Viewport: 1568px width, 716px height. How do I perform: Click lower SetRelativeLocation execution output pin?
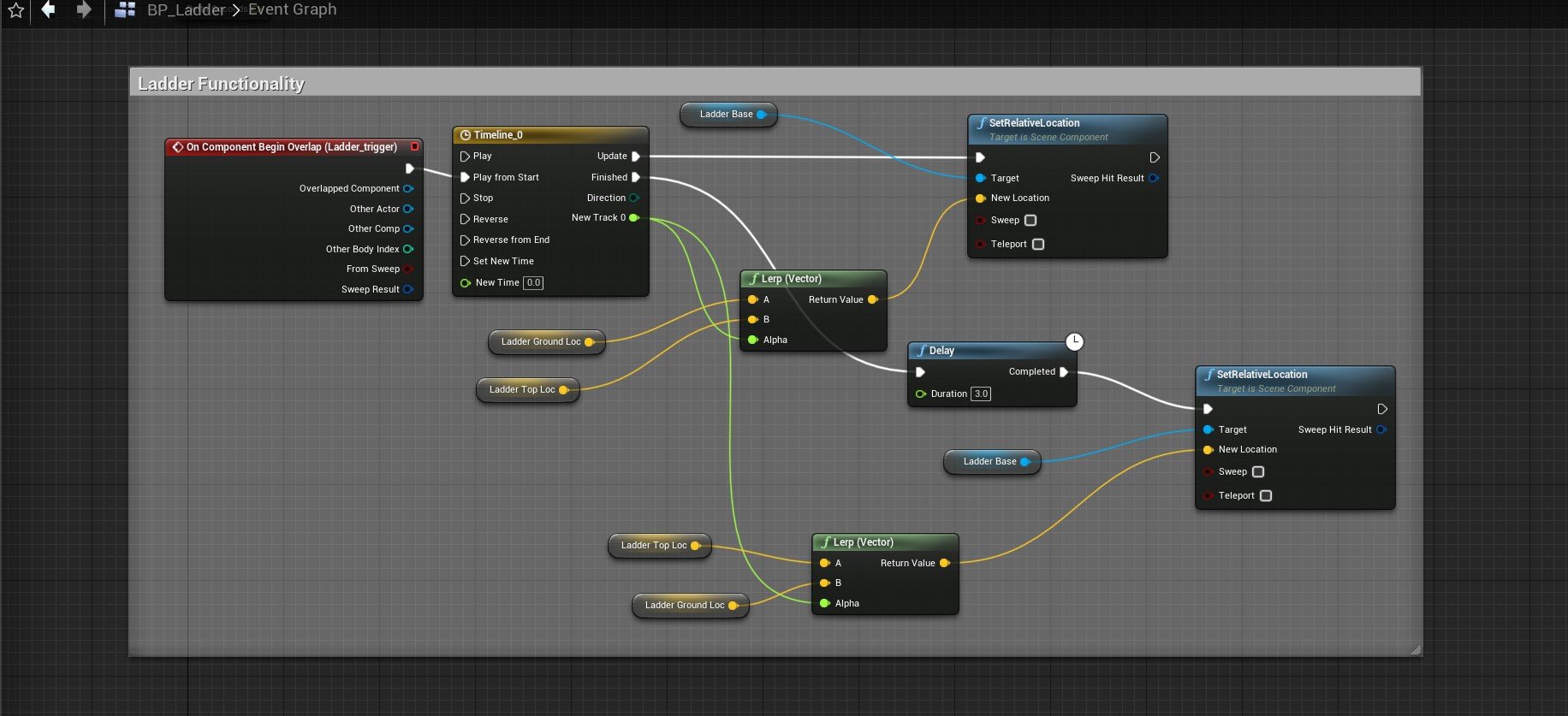click(1382, 409)
